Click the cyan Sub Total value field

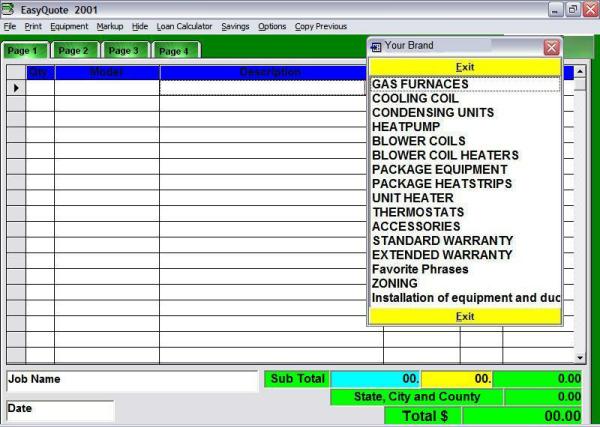375,379
